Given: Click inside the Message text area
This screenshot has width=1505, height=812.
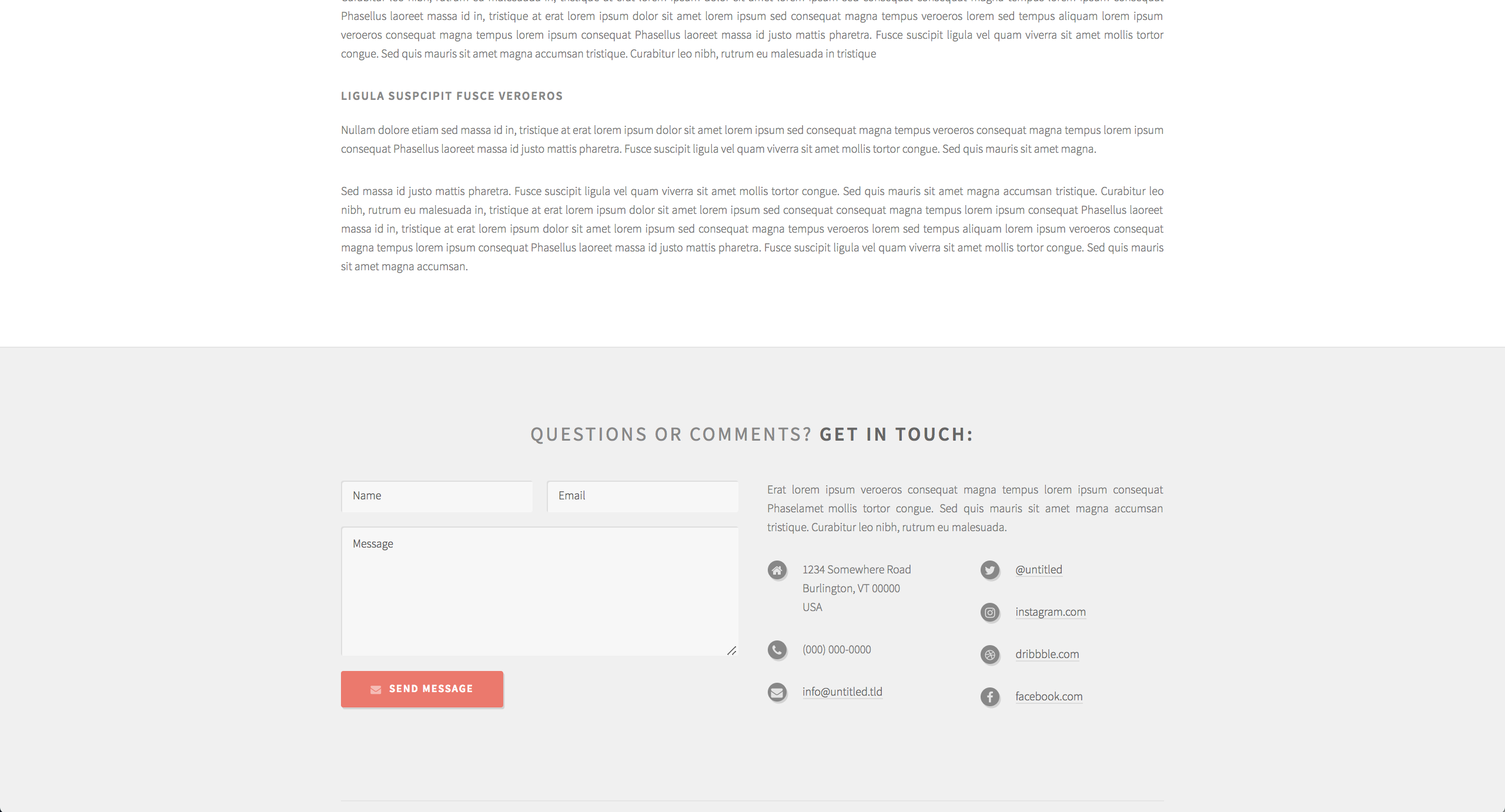Looking at the screenshot, I should click(540, 591).
